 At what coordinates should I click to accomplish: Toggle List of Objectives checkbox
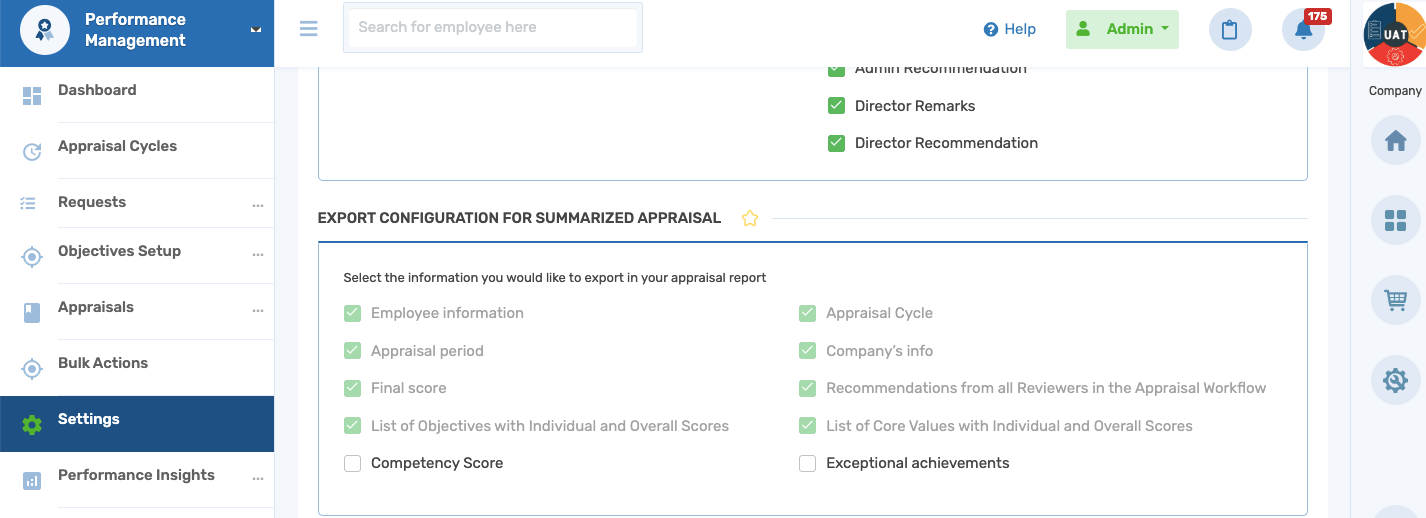tap(352, 426)
